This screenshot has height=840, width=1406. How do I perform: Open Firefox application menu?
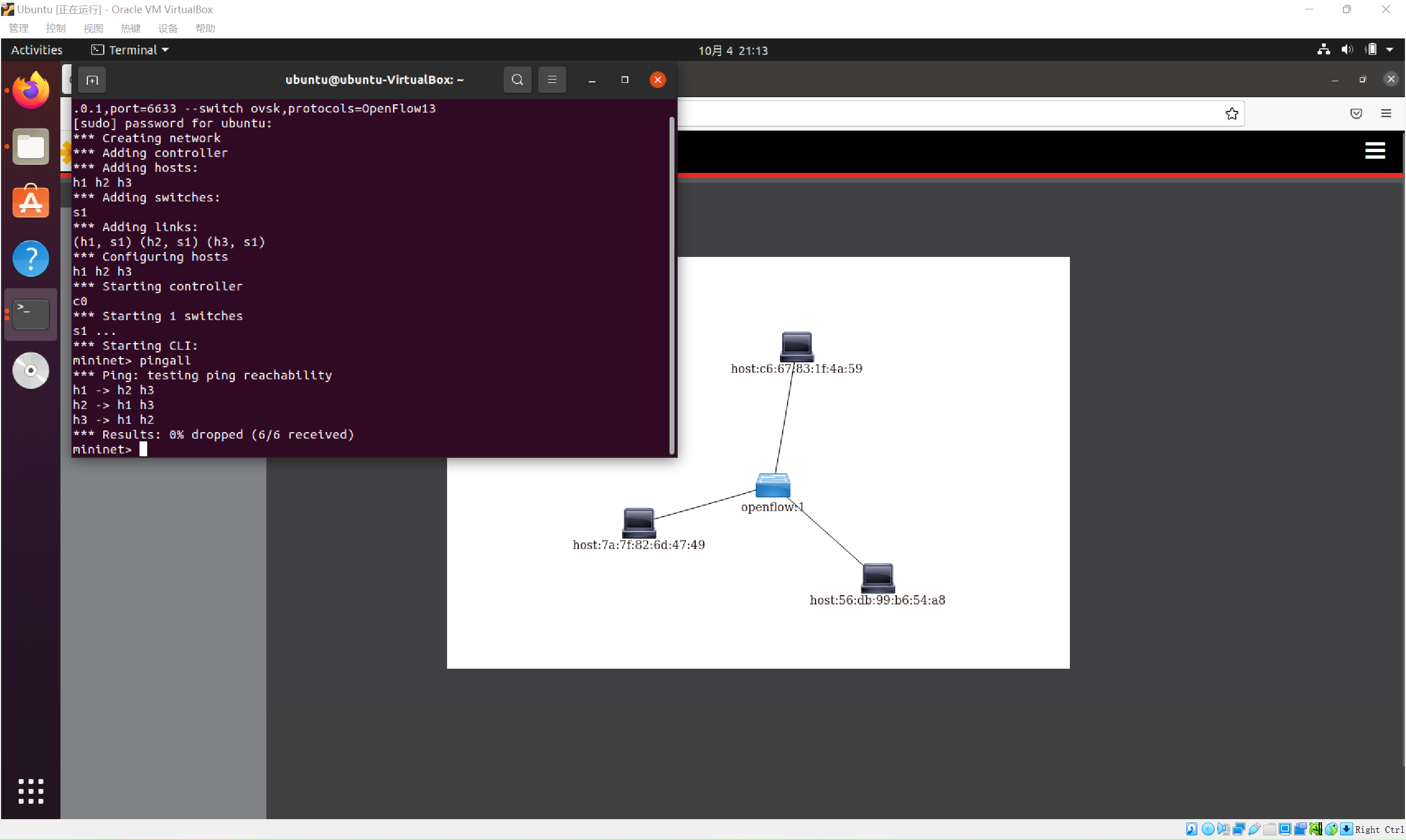click(1386, 114)
